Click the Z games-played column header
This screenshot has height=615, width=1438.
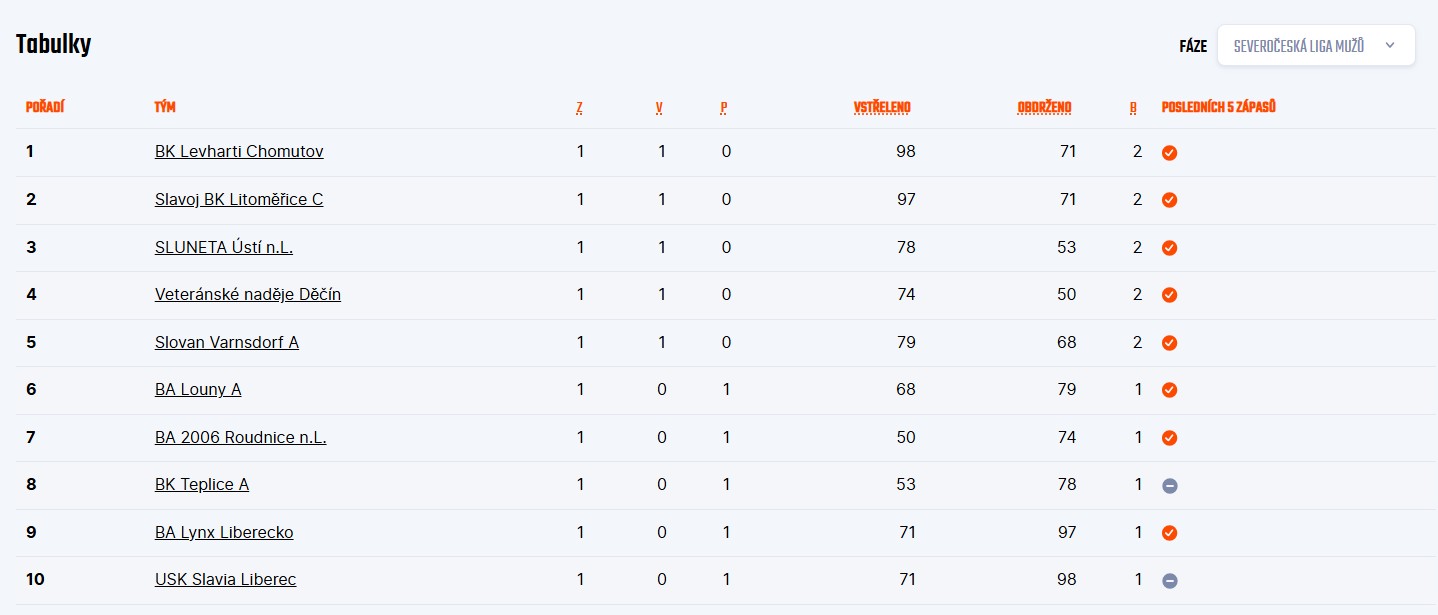(579, 108)
